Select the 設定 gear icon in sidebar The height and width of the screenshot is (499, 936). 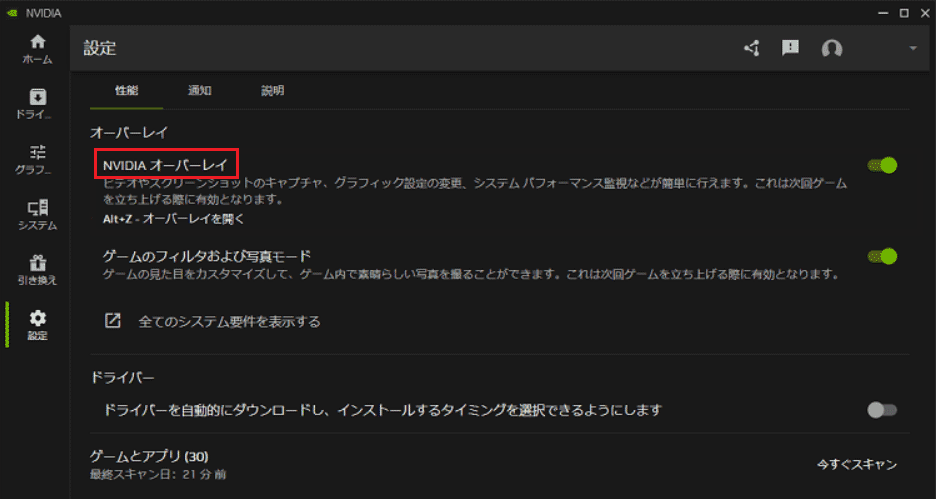(38, 318)
